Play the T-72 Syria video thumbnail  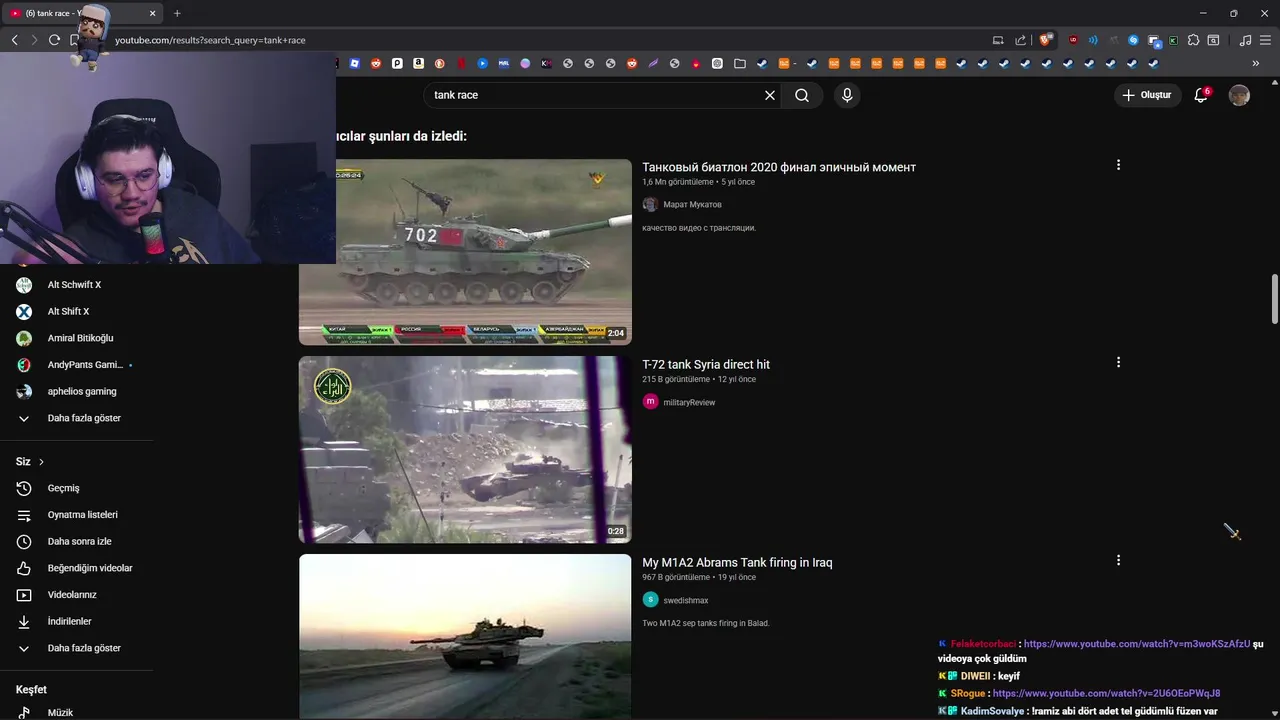pos(465,450)
